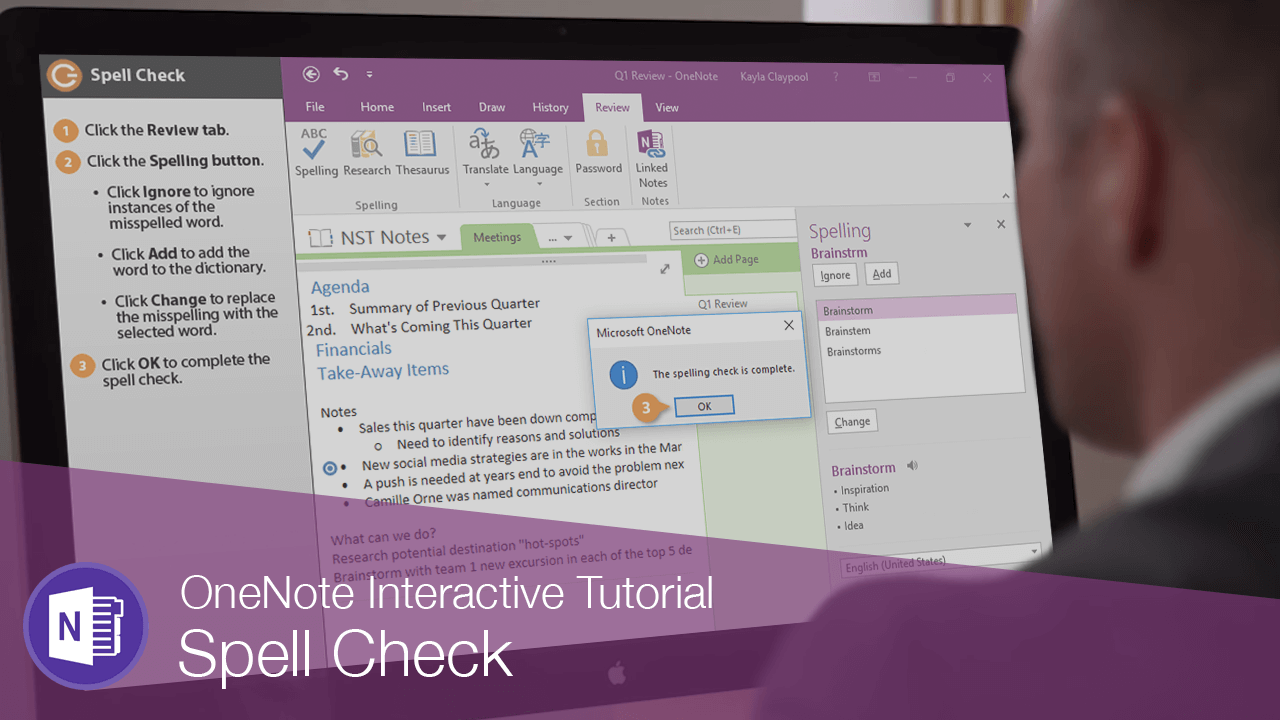Switch to the History tab
This screenshot has height=720, width=1280.
tap(550, 107)
